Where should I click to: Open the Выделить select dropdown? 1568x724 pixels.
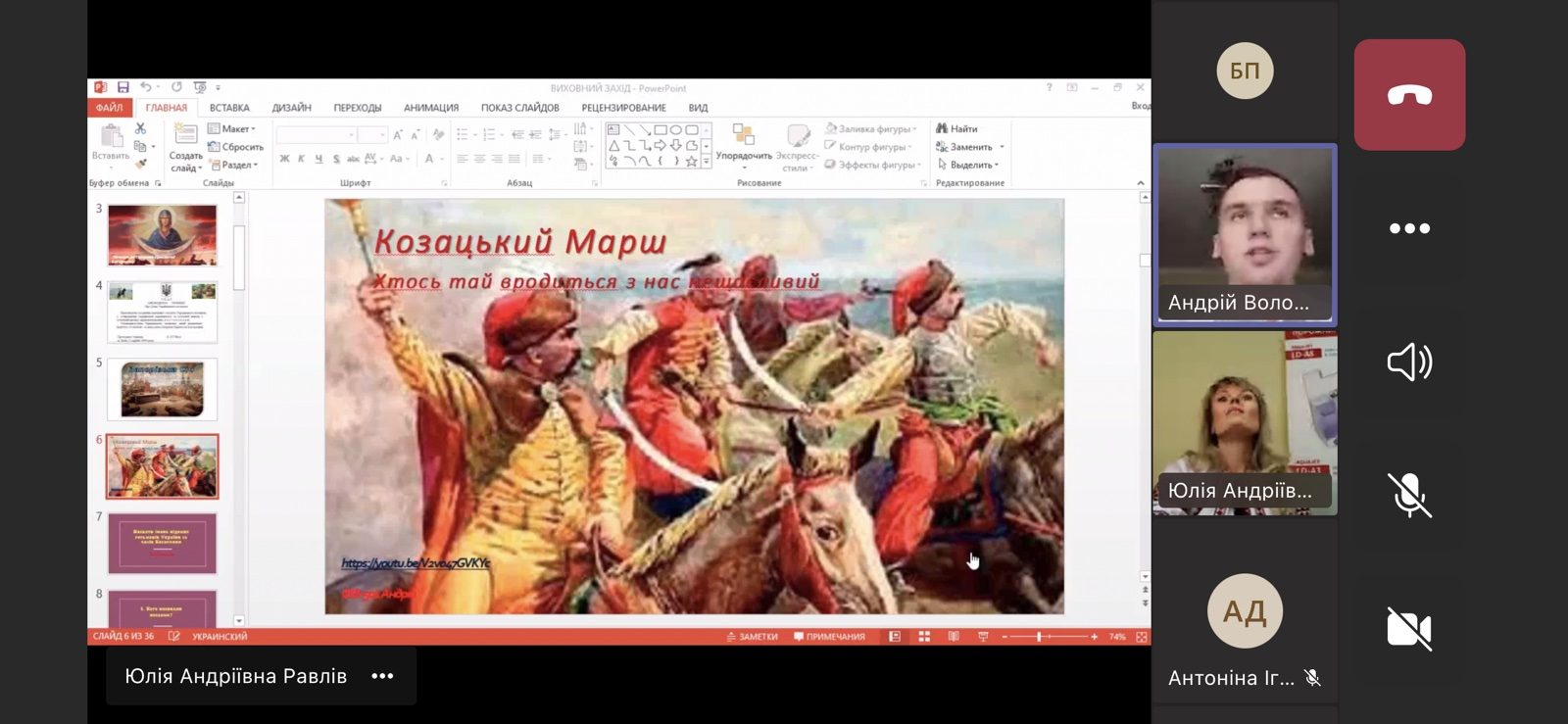pyautogui.click(x=968, y=165)
